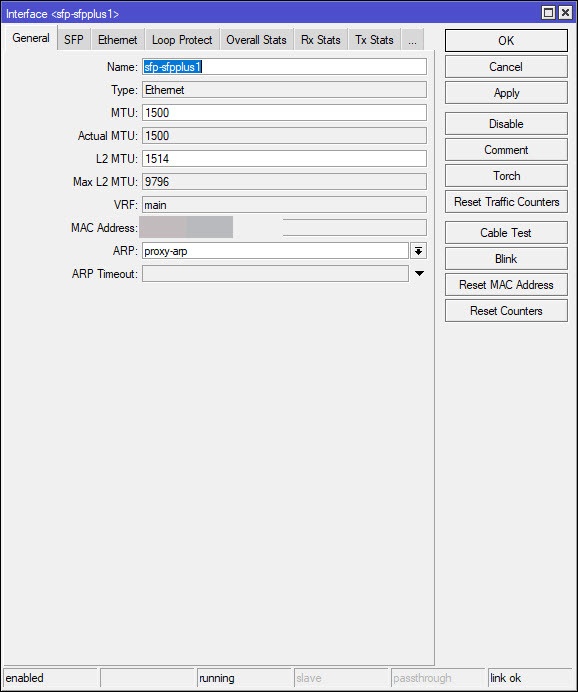This screenshot has width=578, height=692.
Task: Click the VRF value main
Action: [x=284, y=205]
